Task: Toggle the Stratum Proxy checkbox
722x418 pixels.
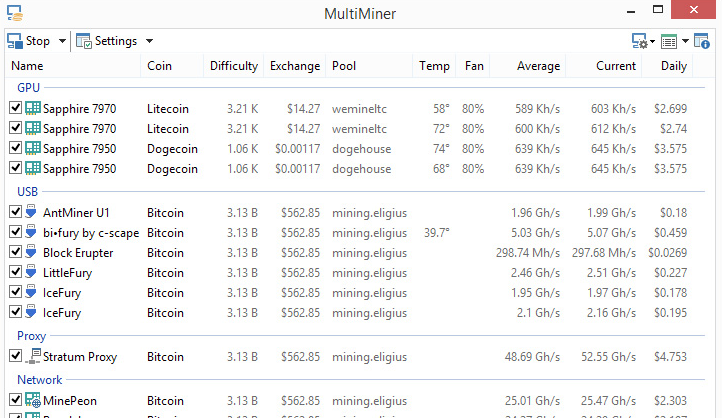Action: tap(15, 356)
